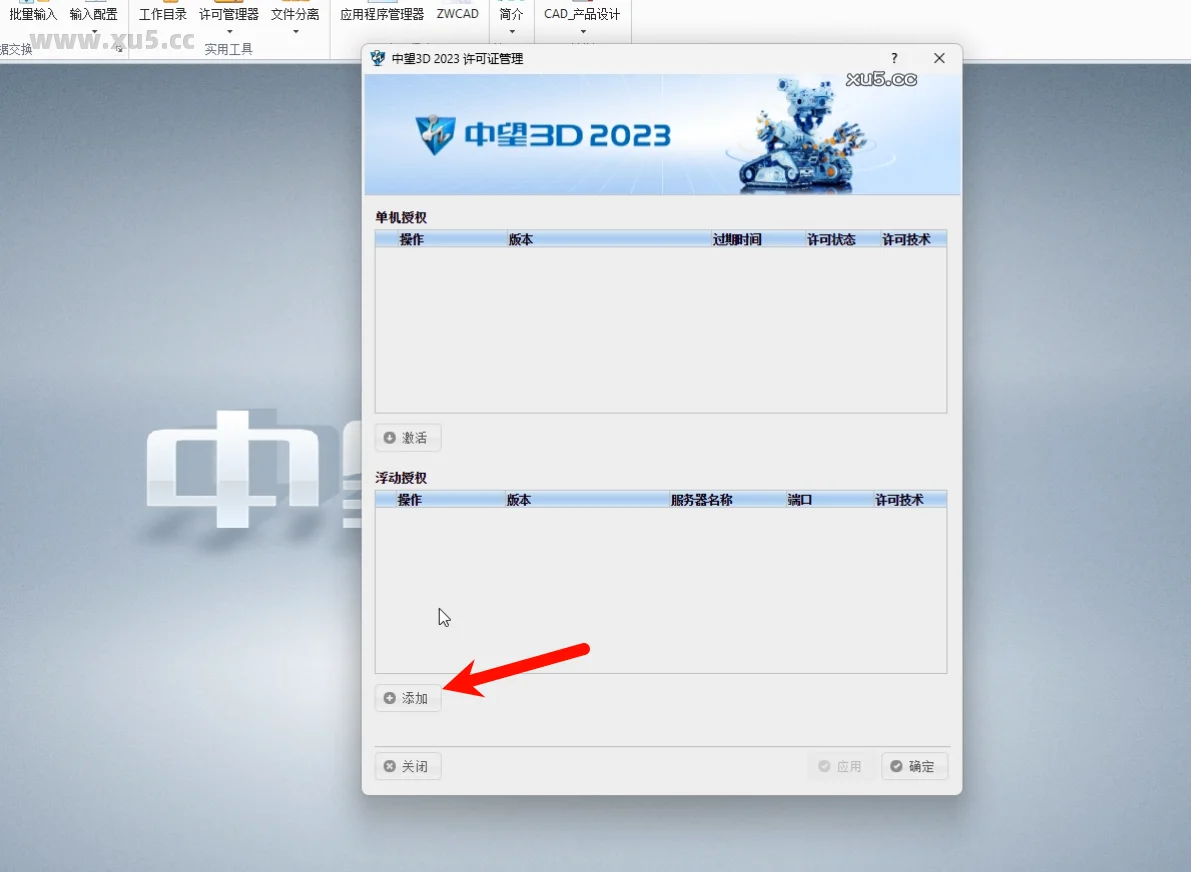Screen dimensions: 1191x872
Task: Click the 应用 apply button
Action: click(x=840, y=766)
